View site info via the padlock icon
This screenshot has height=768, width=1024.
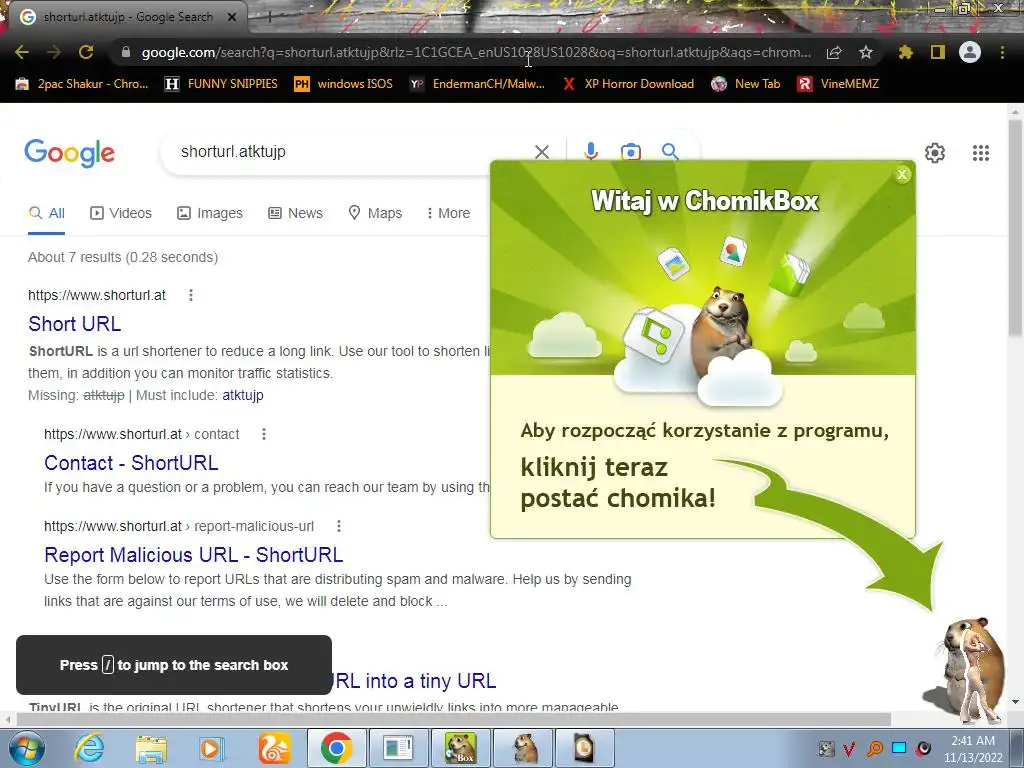pyautogui.click(x=126, y=52)
